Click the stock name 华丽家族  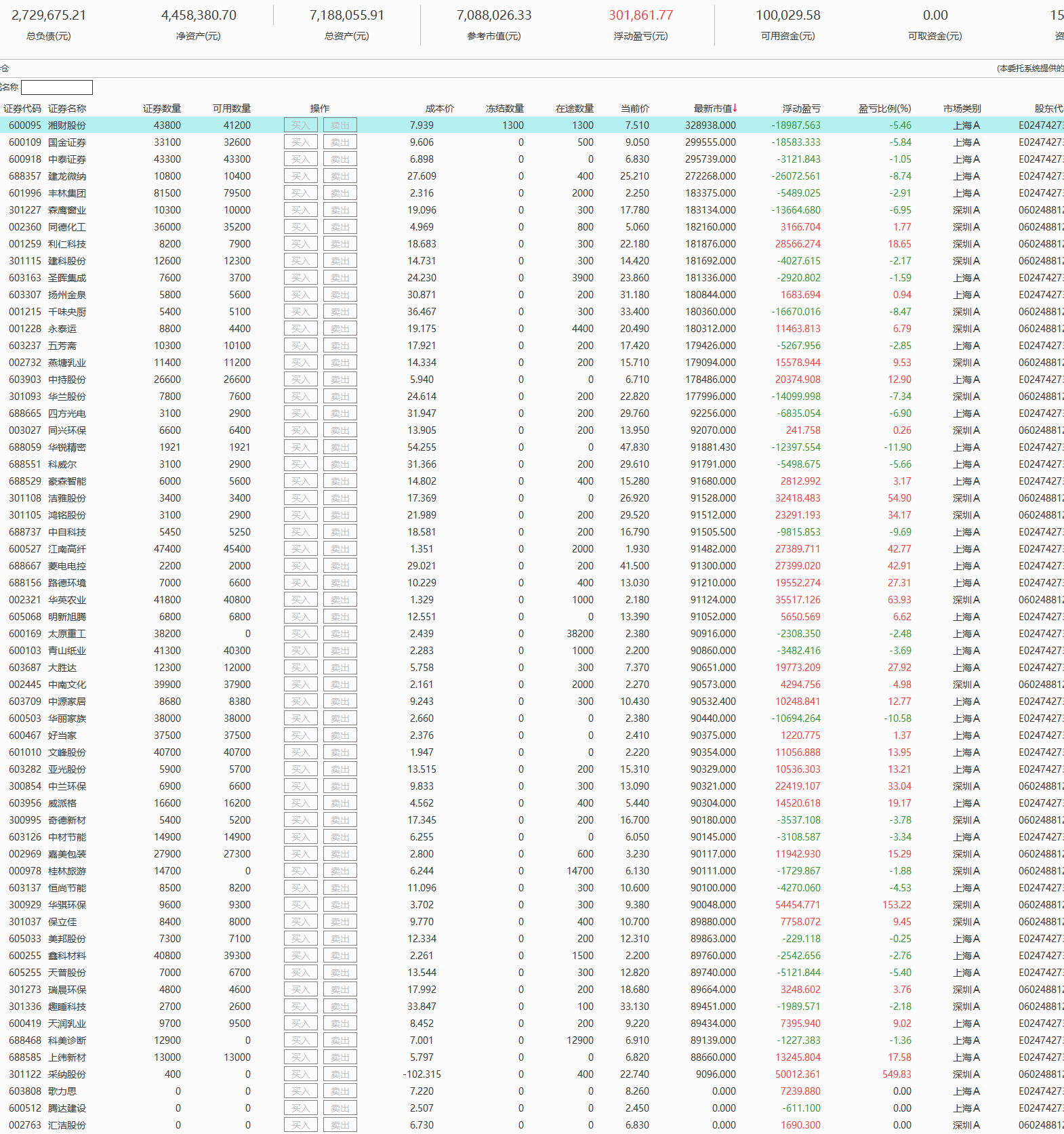(x=67, y=718)
